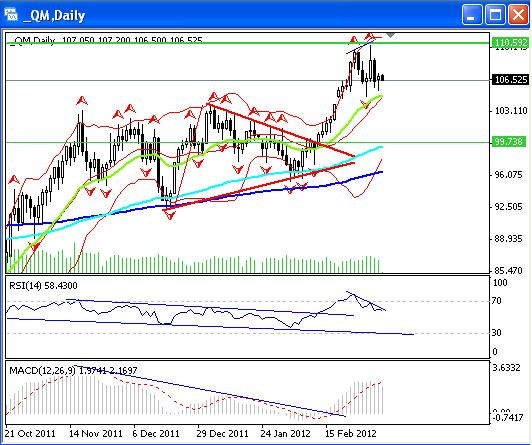
Task: Select the lower red ascending trendline
Action: point(259,187)
